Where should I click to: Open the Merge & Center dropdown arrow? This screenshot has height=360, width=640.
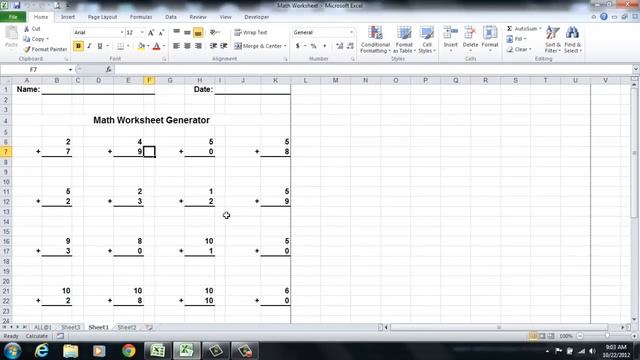285,46
